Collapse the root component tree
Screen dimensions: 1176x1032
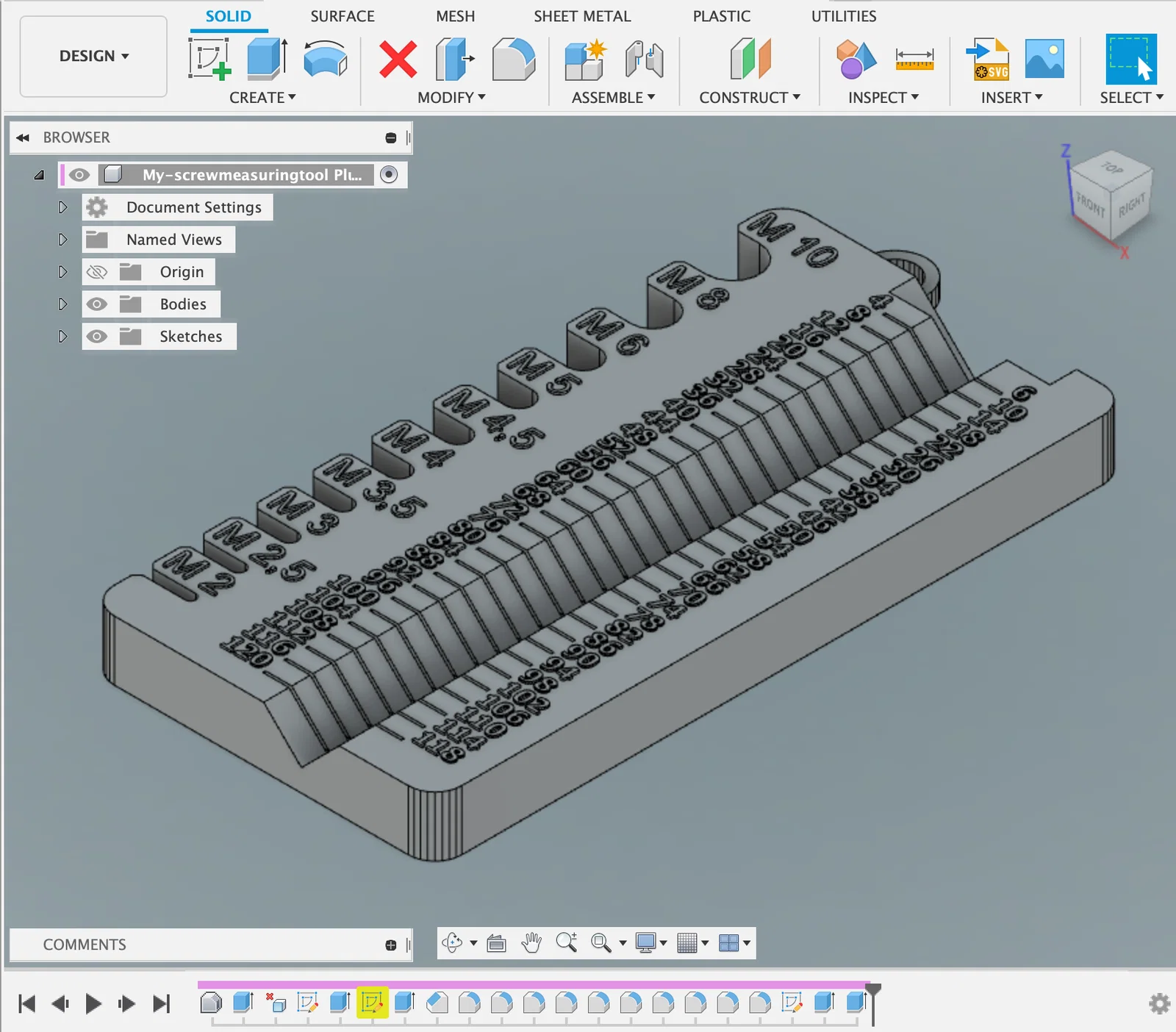39,175
